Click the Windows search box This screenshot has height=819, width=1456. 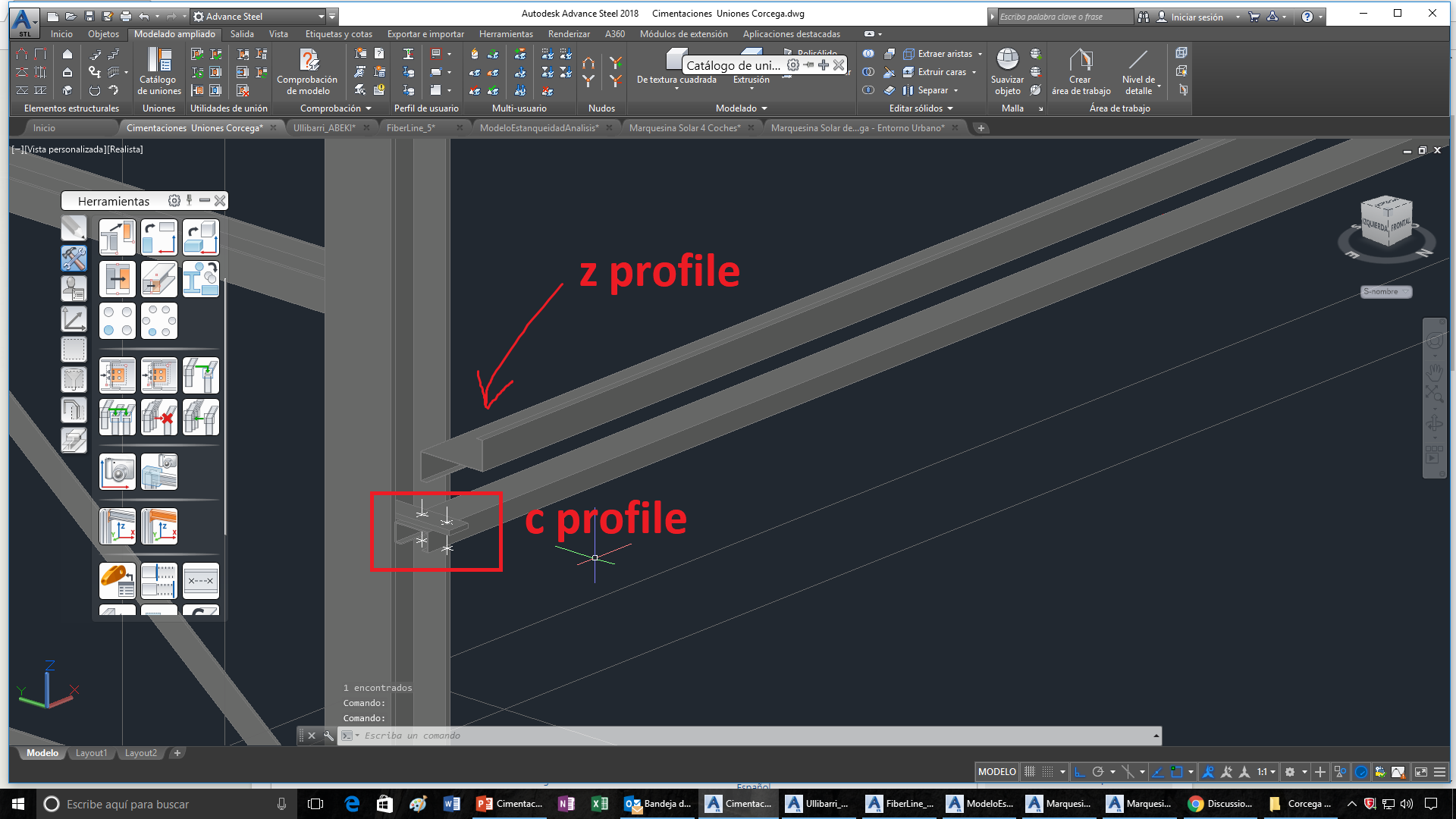pos(165,804)
